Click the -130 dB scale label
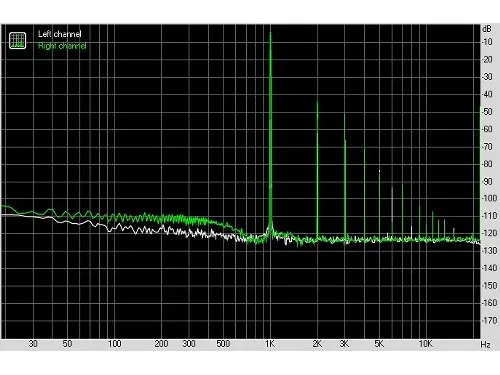The width and height of the screenshot is (500, 375). pos(489,251)
